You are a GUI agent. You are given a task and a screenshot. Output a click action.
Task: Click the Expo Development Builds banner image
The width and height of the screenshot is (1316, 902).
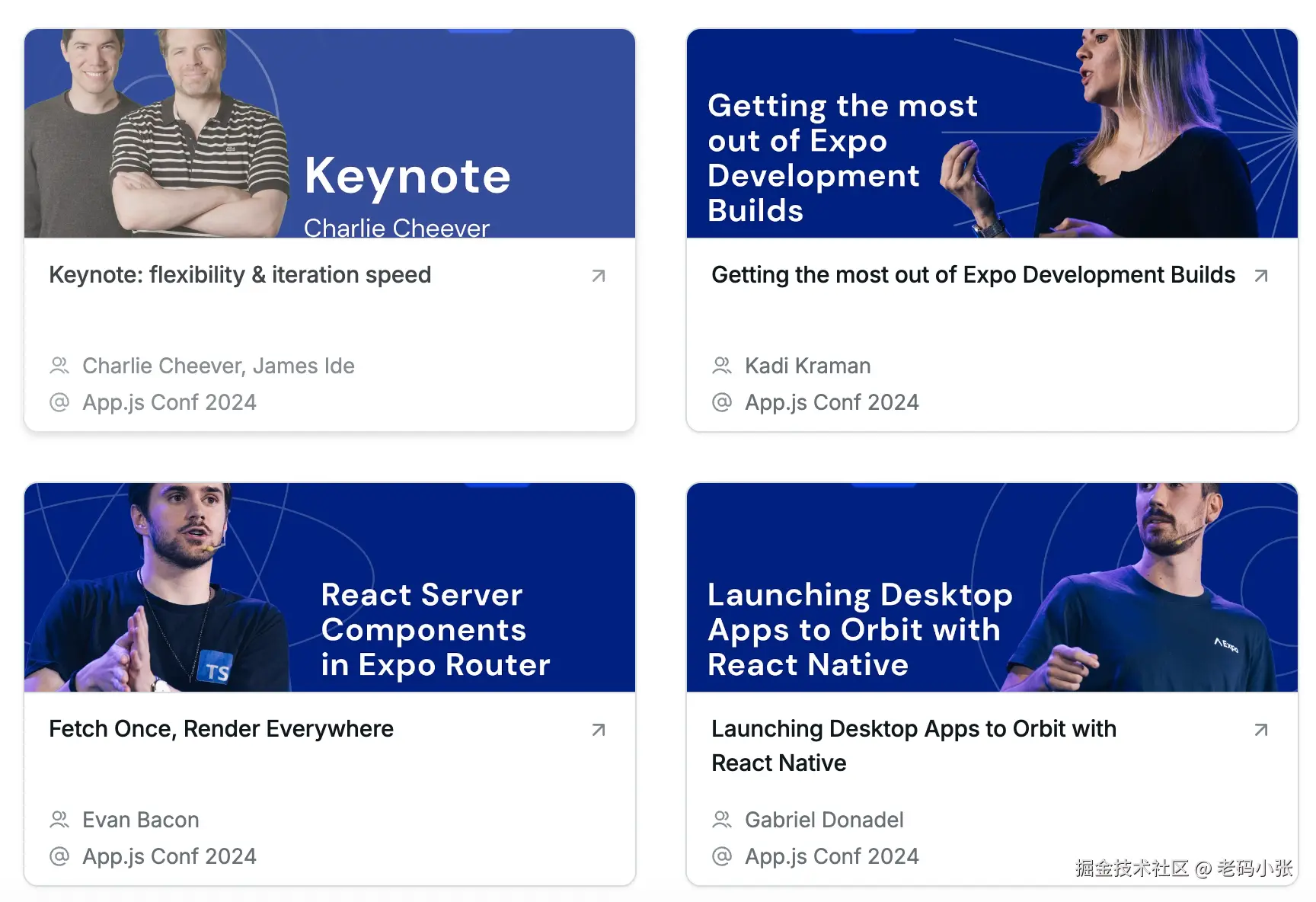click(x=992, y=133)
